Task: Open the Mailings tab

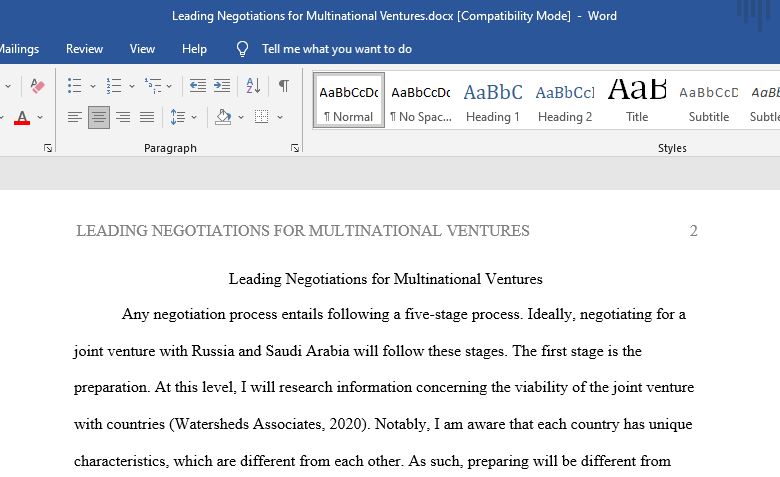Action: pos(19,49)
